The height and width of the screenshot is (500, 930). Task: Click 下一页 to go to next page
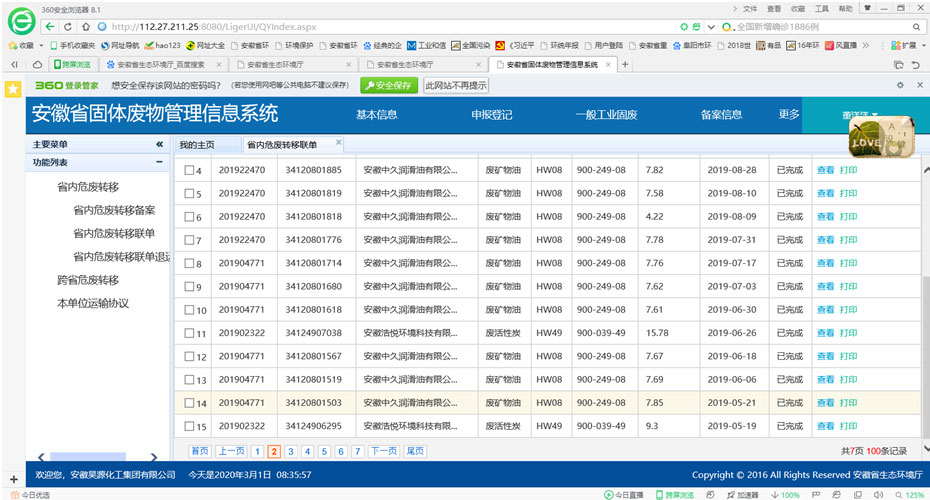pyautogui.click(x=383, y=452)
